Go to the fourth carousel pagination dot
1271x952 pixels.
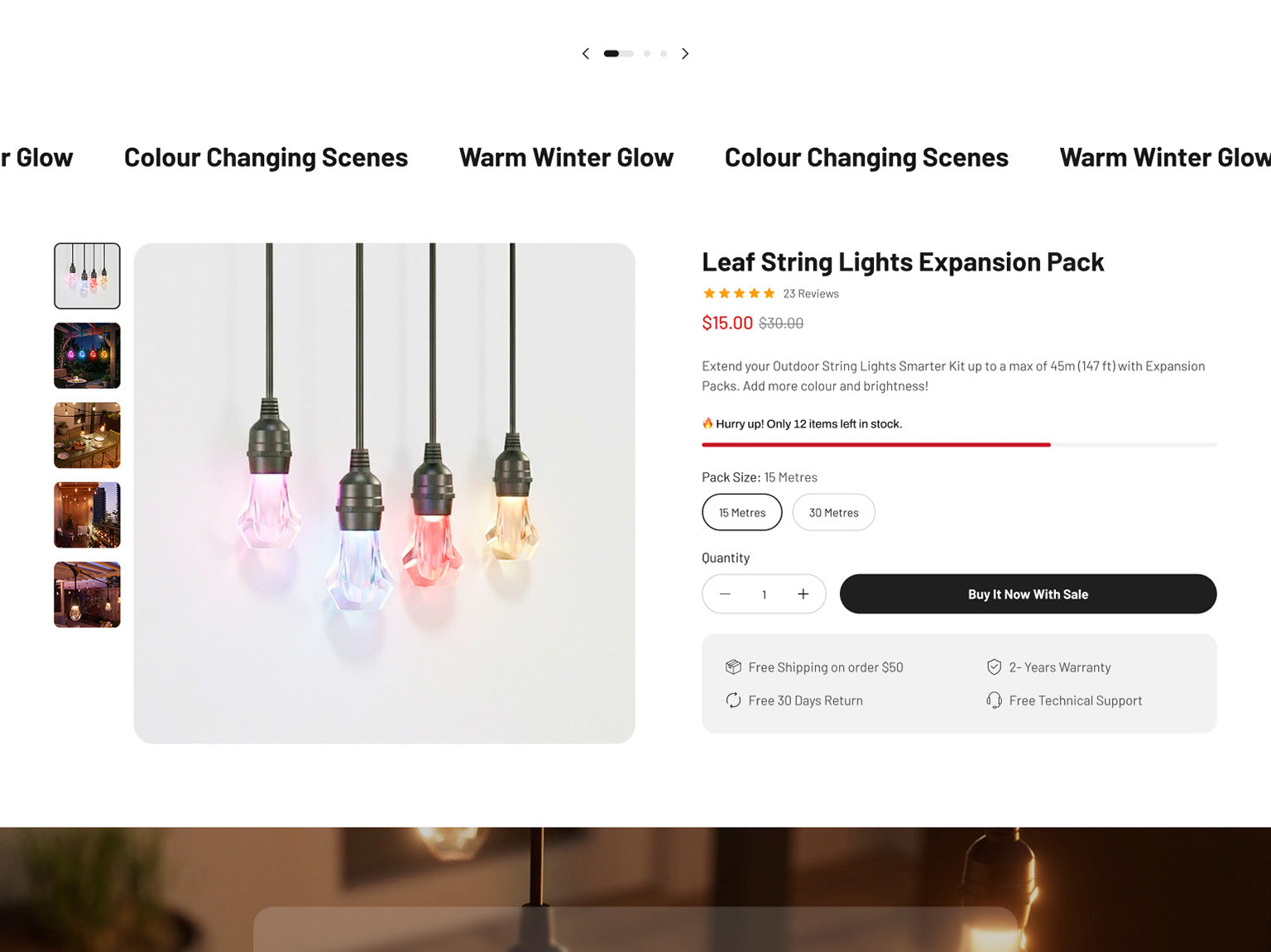pyautogui.click(x=664, y=54)
